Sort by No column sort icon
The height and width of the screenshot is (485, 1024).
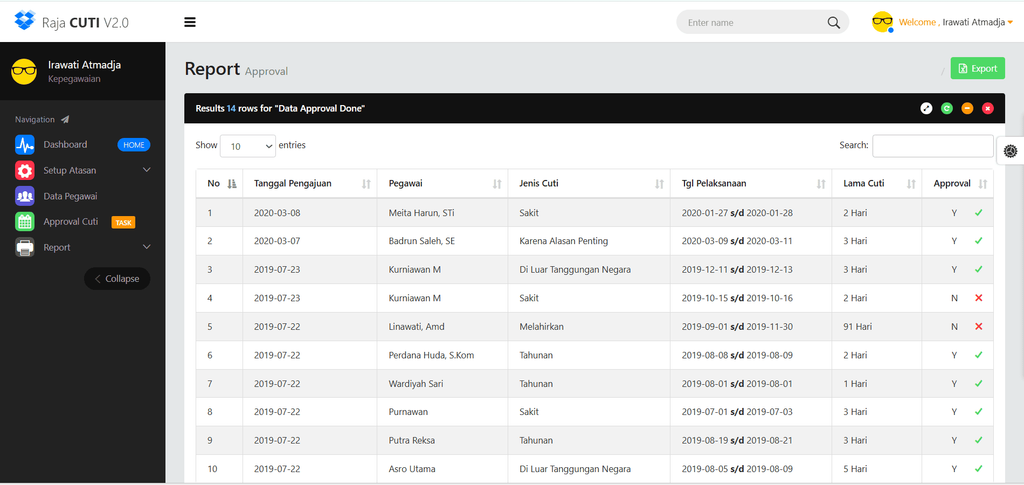tap(231, 184)
